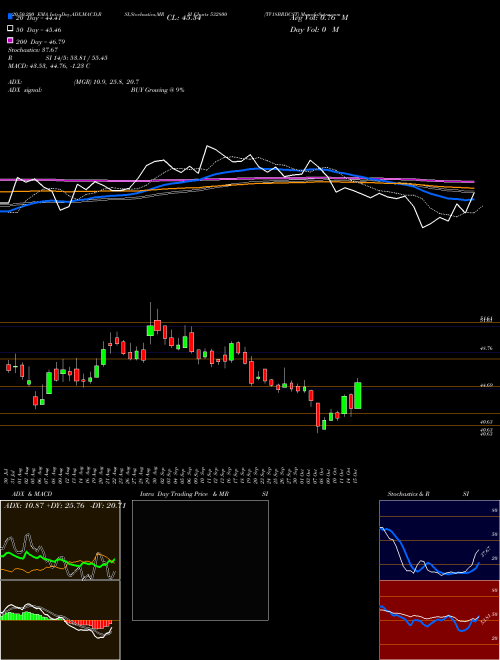500x660 pixels.
Task: Select the 50 Day = 45.46 label
Action: coord(38,30)
